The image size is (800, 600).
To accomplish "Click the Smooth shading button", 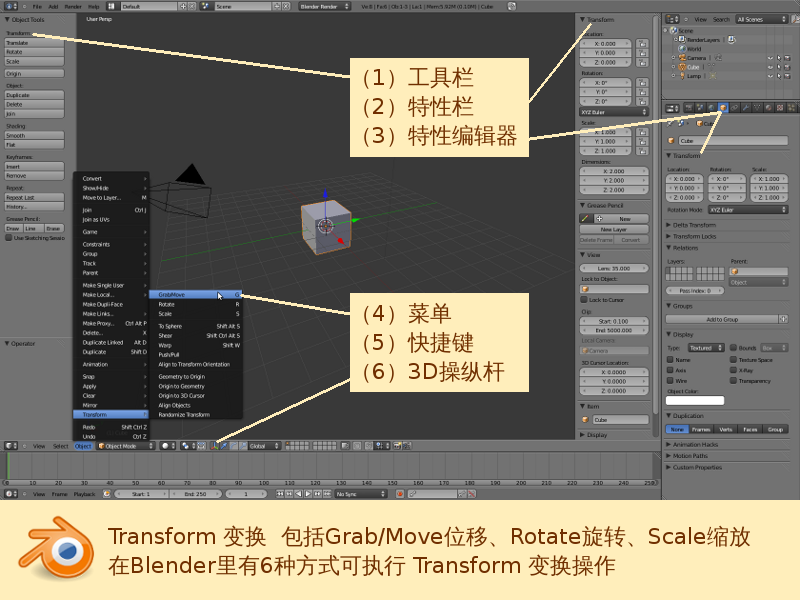I will [x=35, y=135].
